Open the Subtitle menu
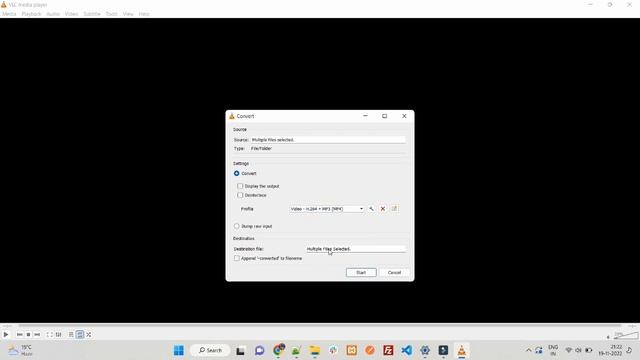Screen dimensions: 640x360 tap(92, 14)
